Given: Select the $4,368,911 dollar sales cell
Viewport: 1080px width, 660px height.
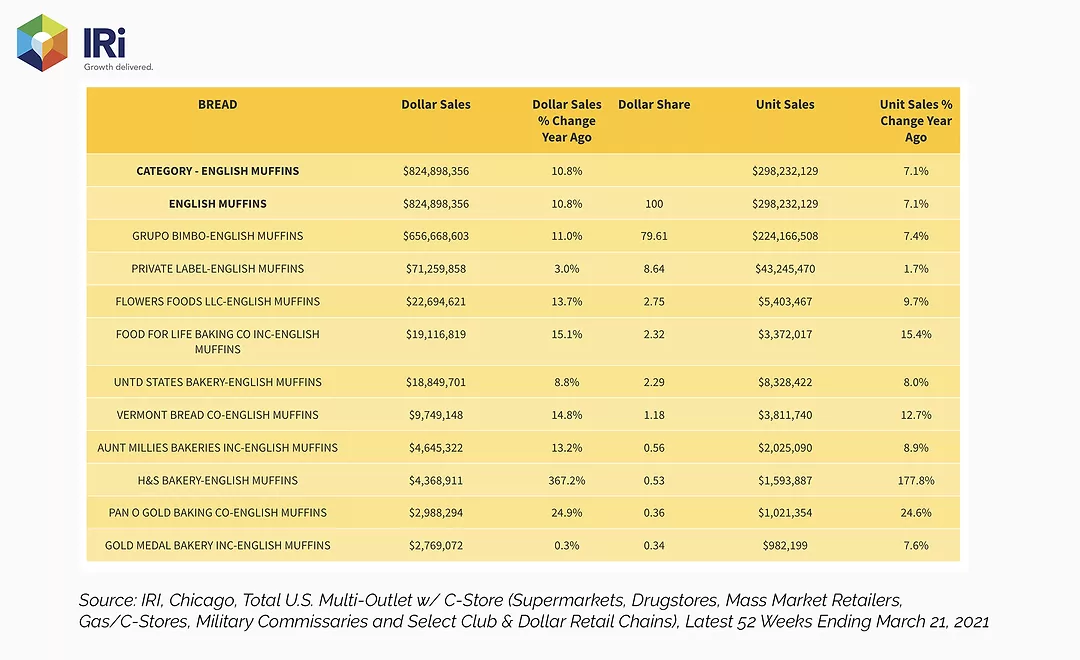Looking at the screenshot, I should pyautogui.click(x=436, y=480).
